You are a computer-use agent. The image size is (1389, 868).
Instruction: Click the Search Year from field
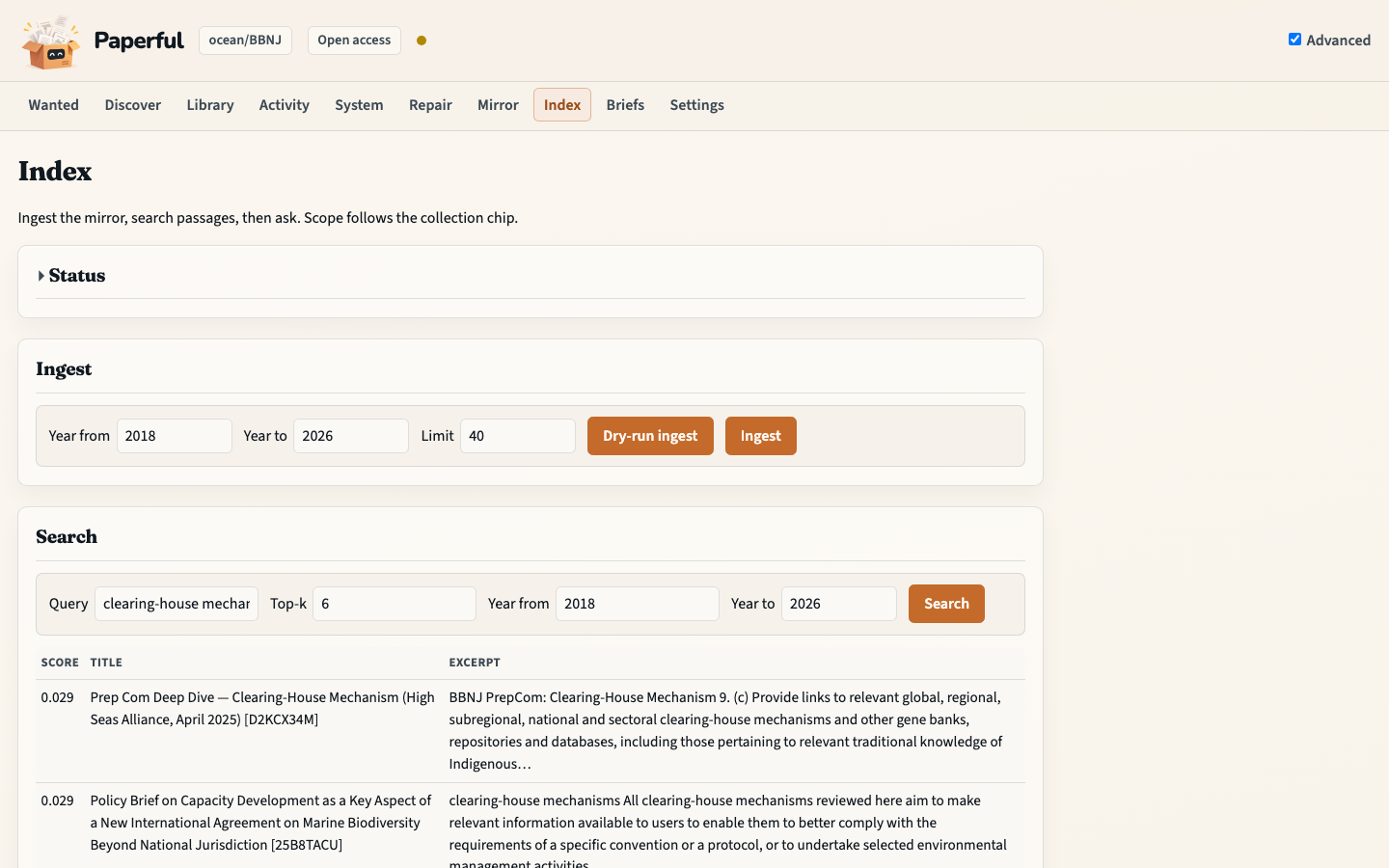point(638,604)
